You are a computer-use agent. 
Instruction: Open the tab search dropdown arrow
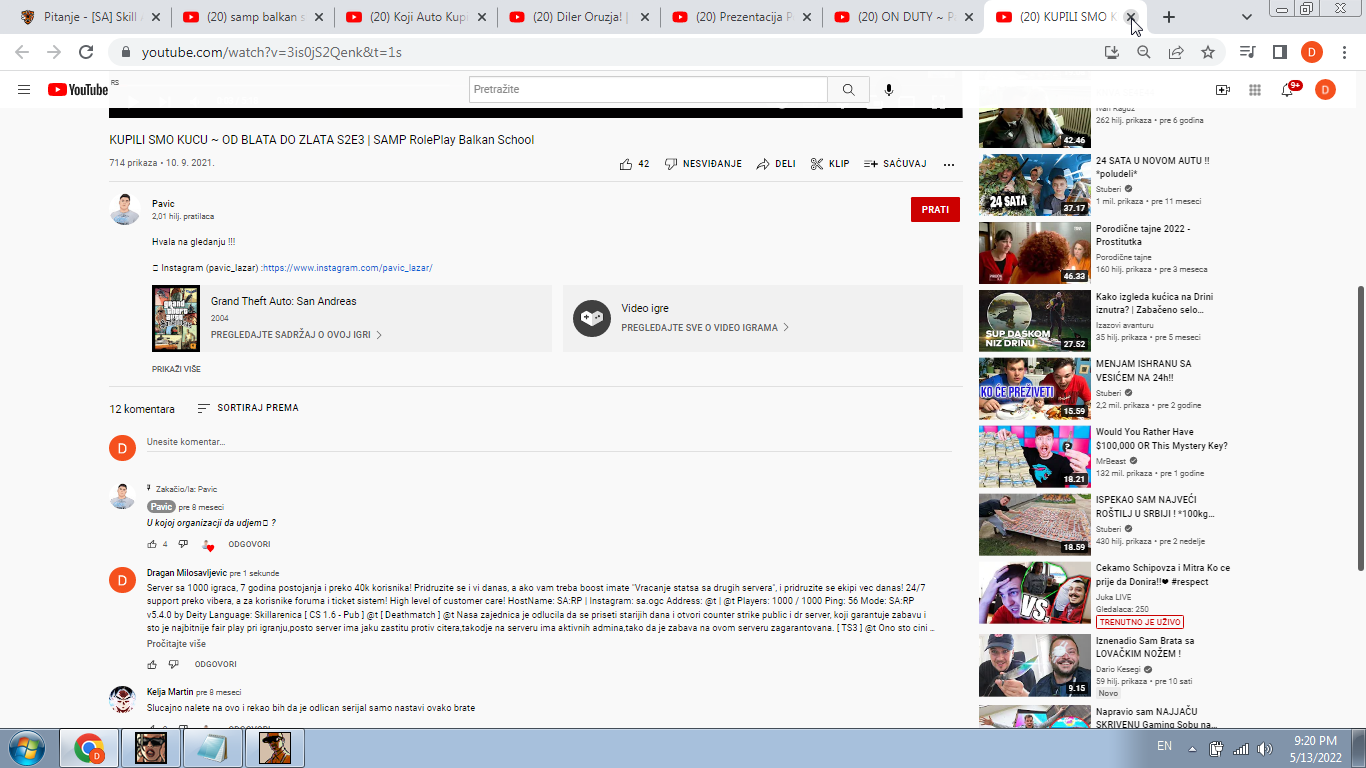(x=1247, y=17)
